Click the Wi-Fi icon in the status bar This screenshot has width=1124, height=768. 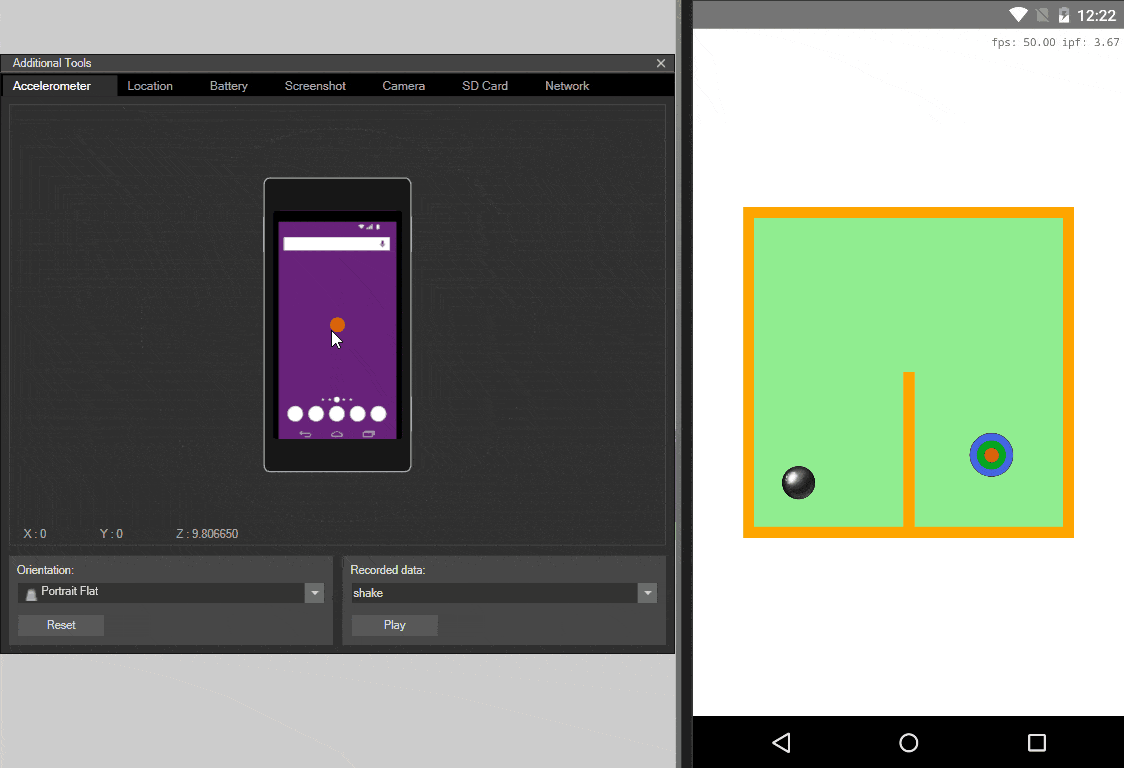pos(1018,15)
